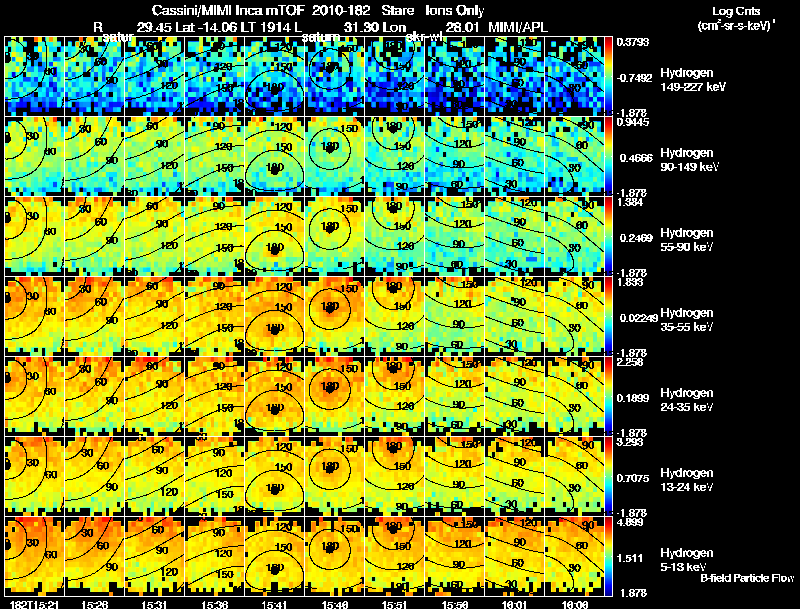Click the 'MIMI/APL' header text
The height and width of the screenshot is (609, 800).
point(518,27)
